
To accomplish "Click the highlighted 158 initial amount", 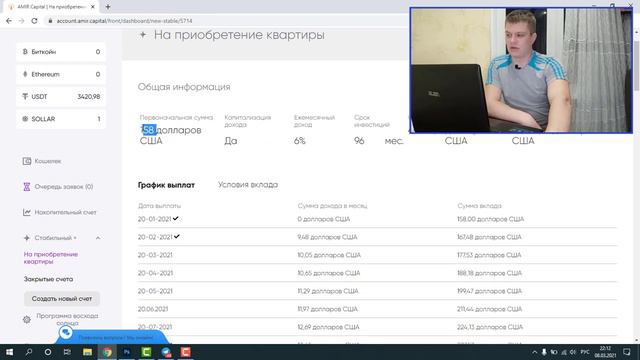I will pos(149,130).
